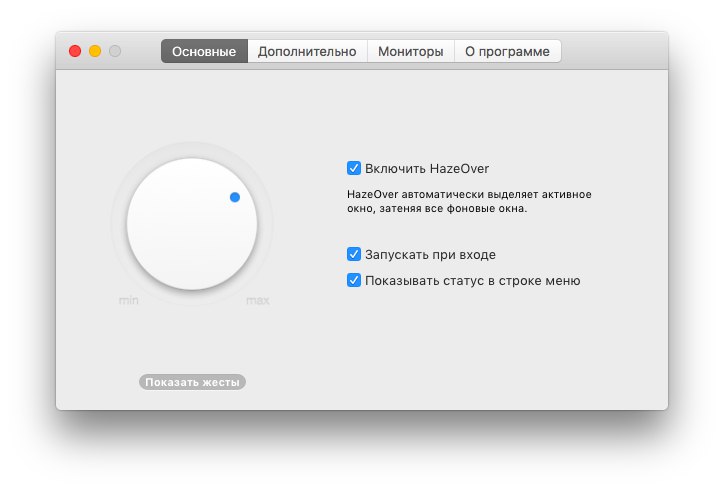Click the round white dimming knob

pos(192,224)
